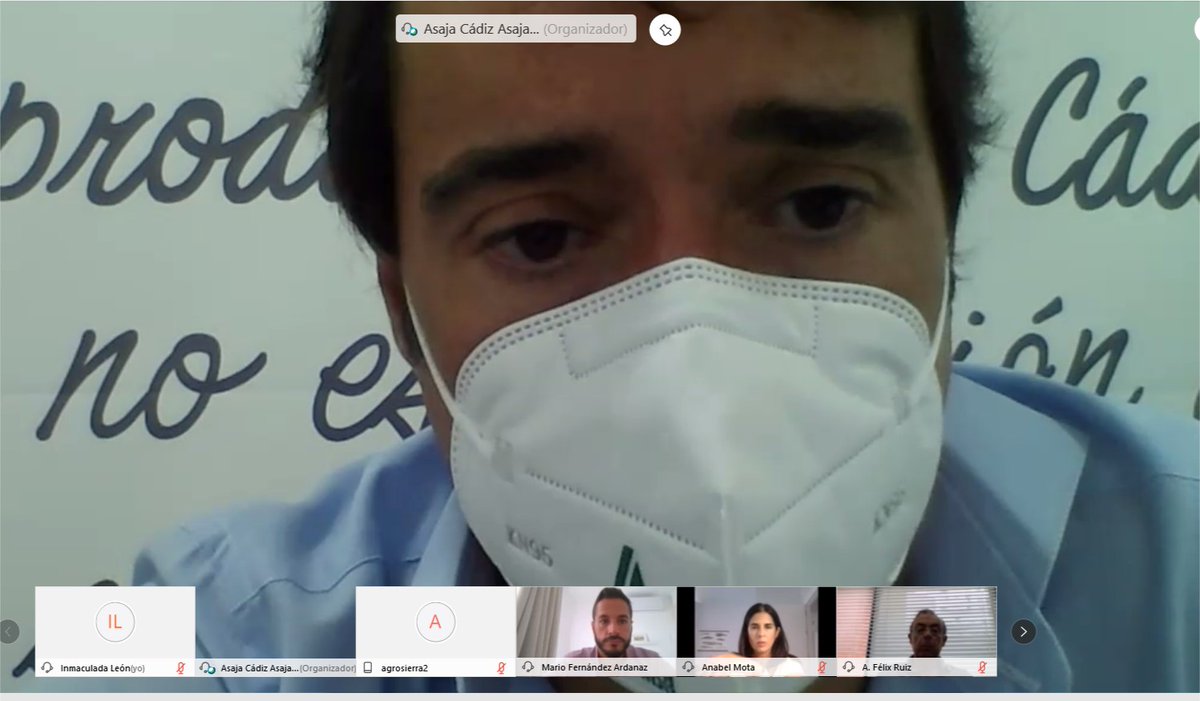This screenshot has height=701, width=1200.
Task: Click muted microphone icon for Anabel Mota
Action: click(822, 668)
